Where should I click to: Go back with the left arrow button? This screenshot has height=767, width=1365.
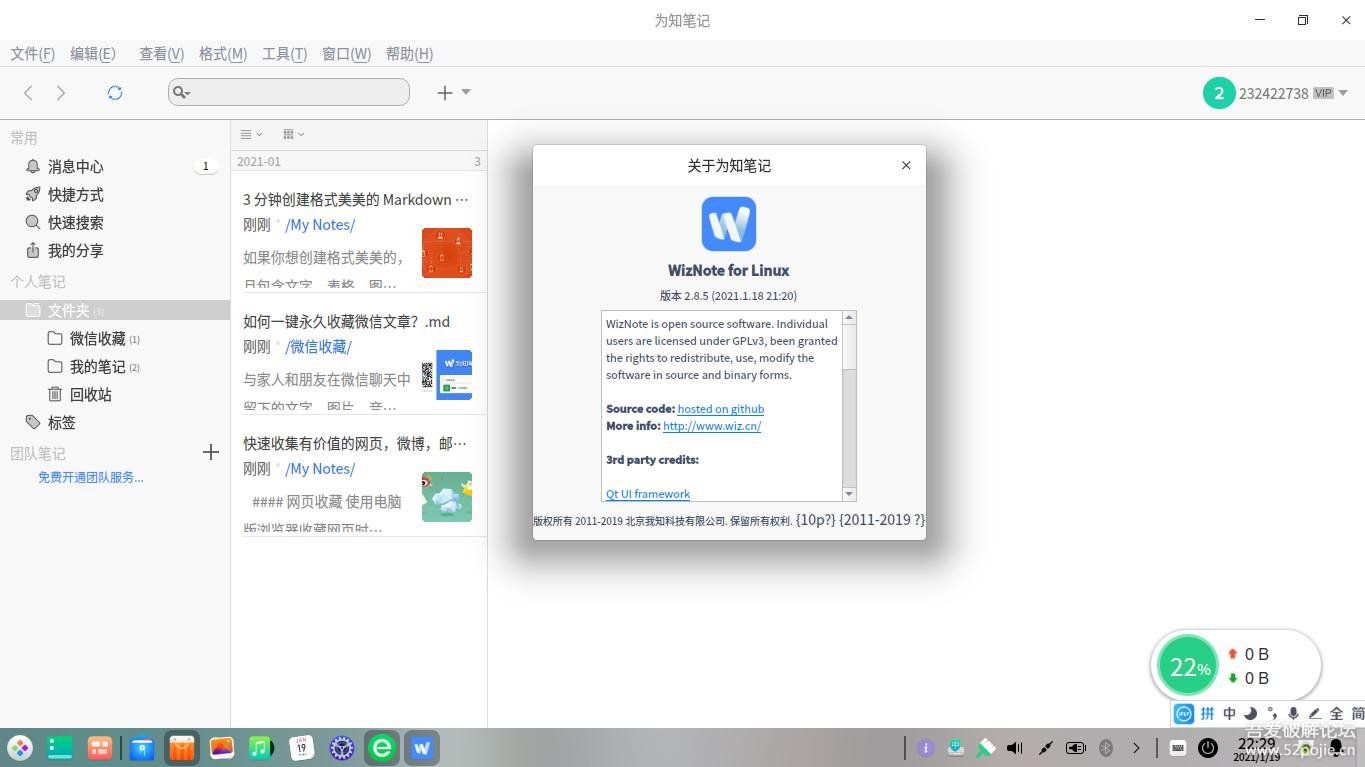28,92
